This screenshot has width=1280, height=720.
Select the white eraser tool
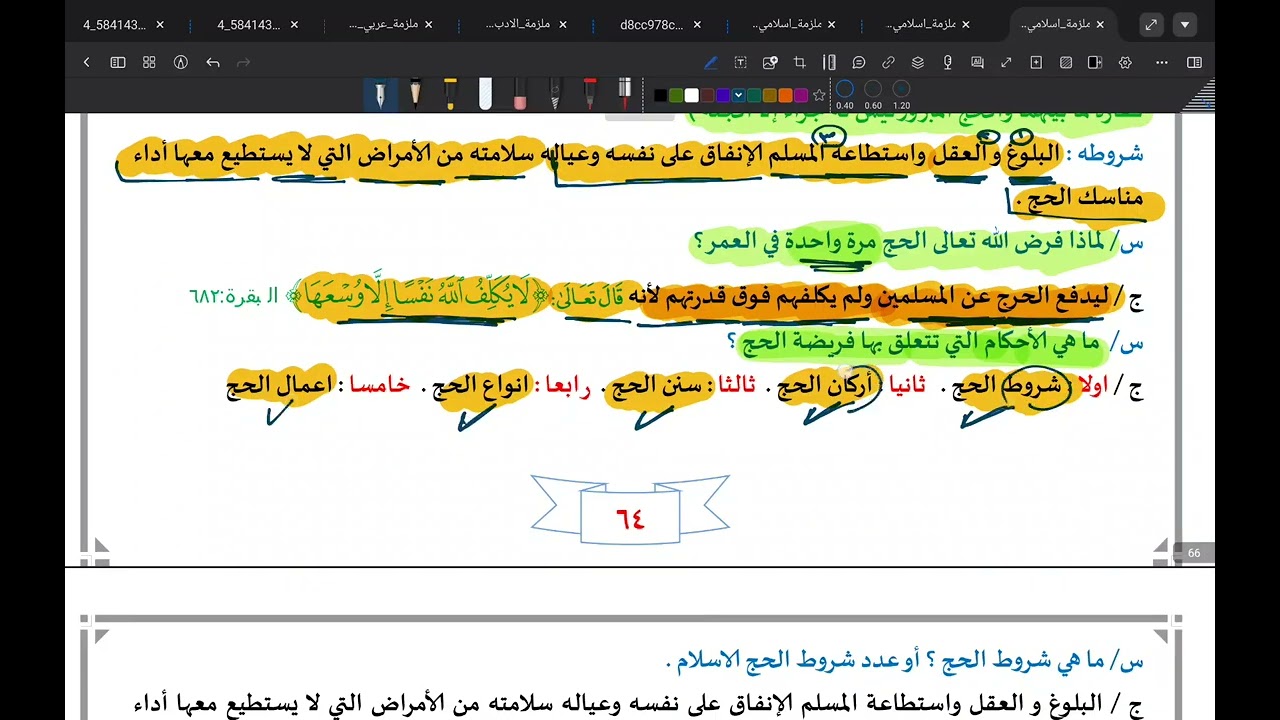pos(485,95)
